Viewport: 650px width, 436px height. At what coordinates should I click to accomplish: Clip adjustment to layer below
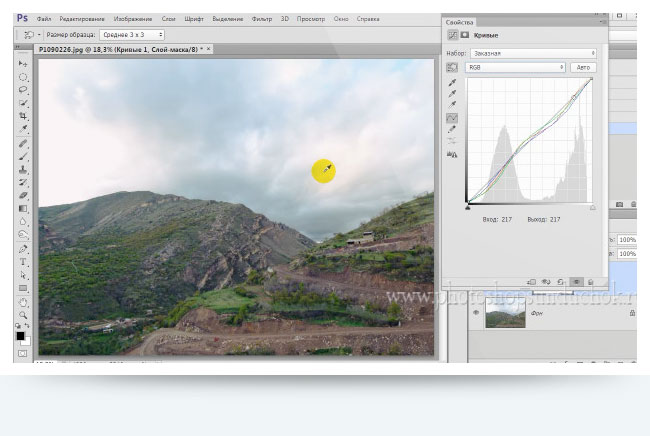531,282
